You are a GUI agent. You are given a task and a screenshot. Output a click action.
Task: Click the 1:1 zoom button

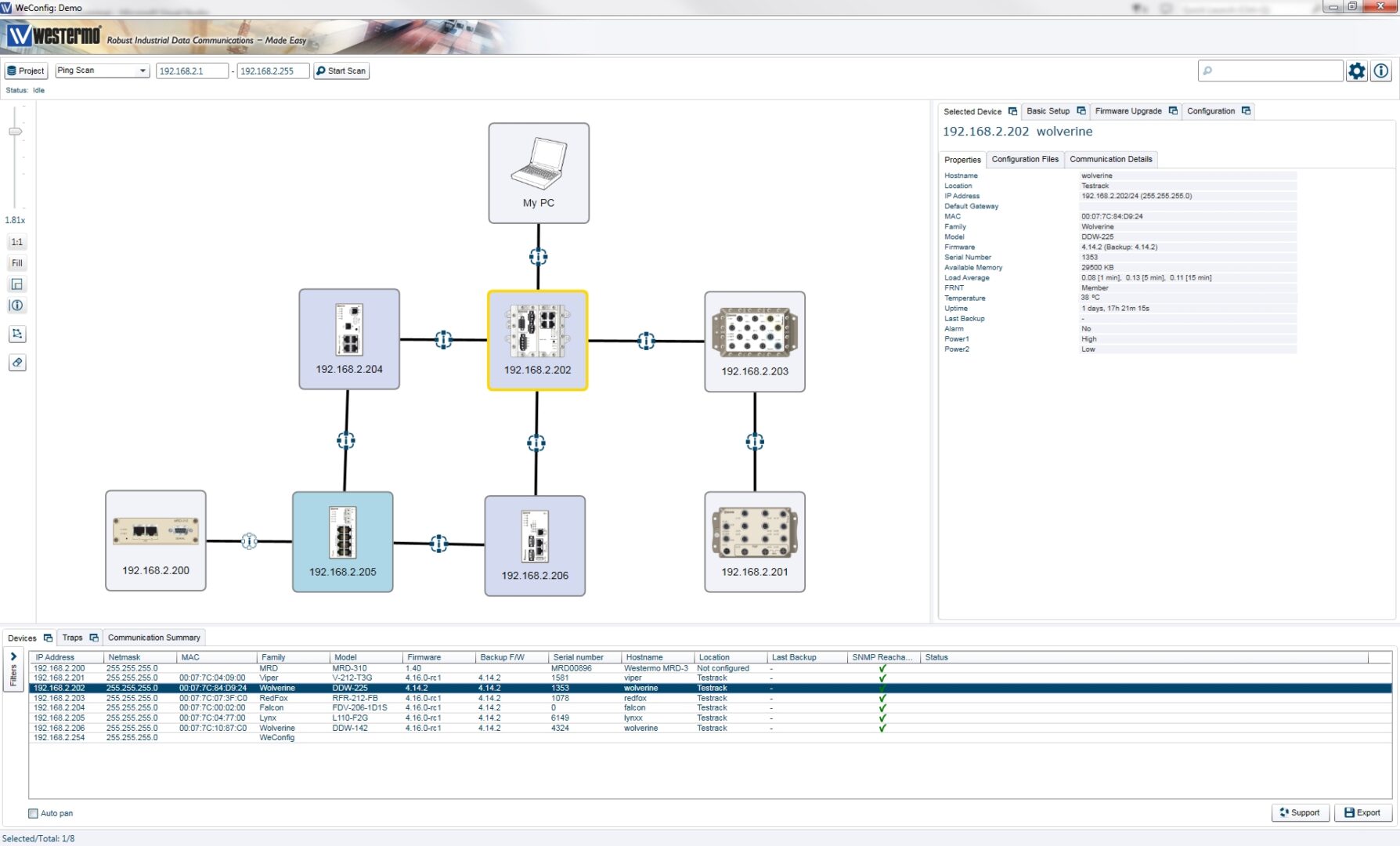coord(16,242)
